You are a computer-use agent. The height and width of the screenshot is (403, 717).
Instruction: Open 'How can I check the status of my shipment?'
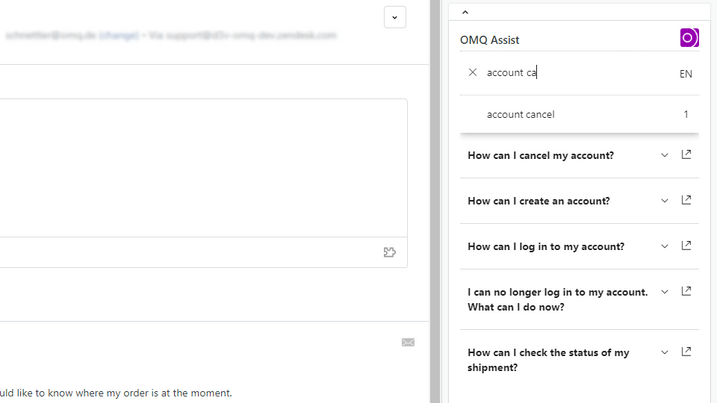(548, 360)
